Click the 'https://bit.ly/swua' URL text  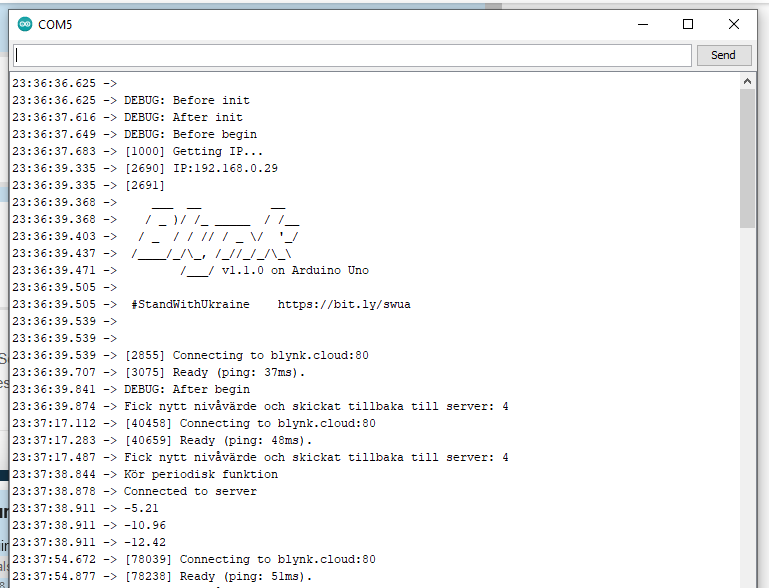click(344, 304)
